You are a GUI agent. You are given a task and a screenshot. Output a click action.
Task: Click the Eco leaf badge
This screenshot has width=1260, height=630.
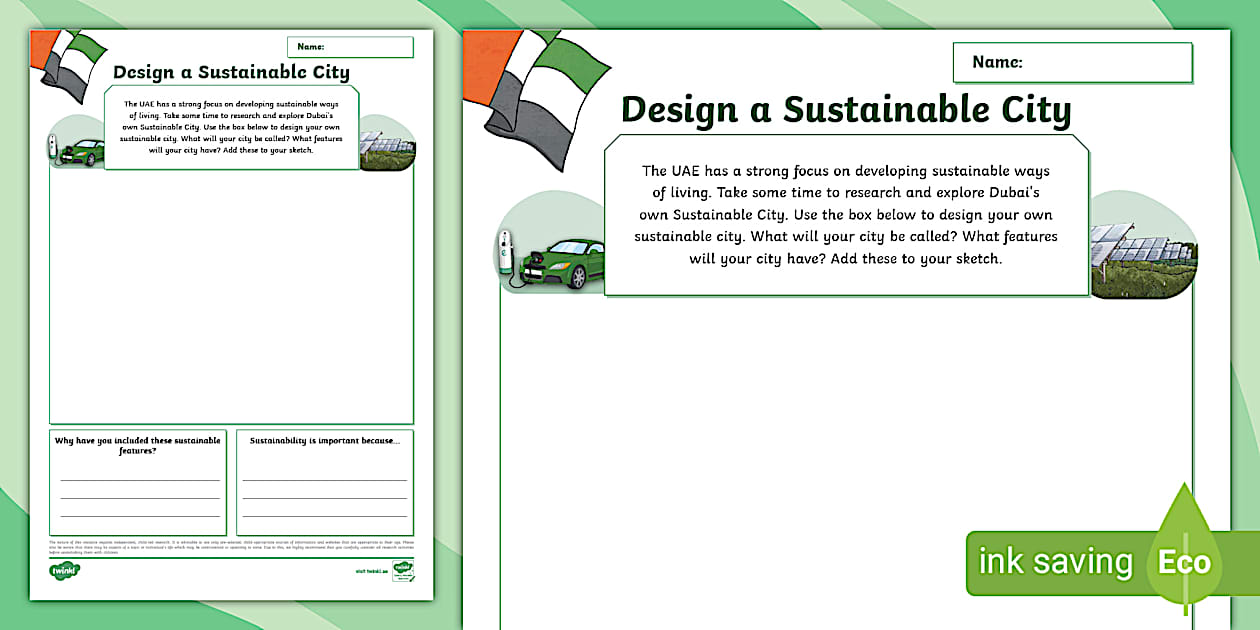tap(1183, 560)
